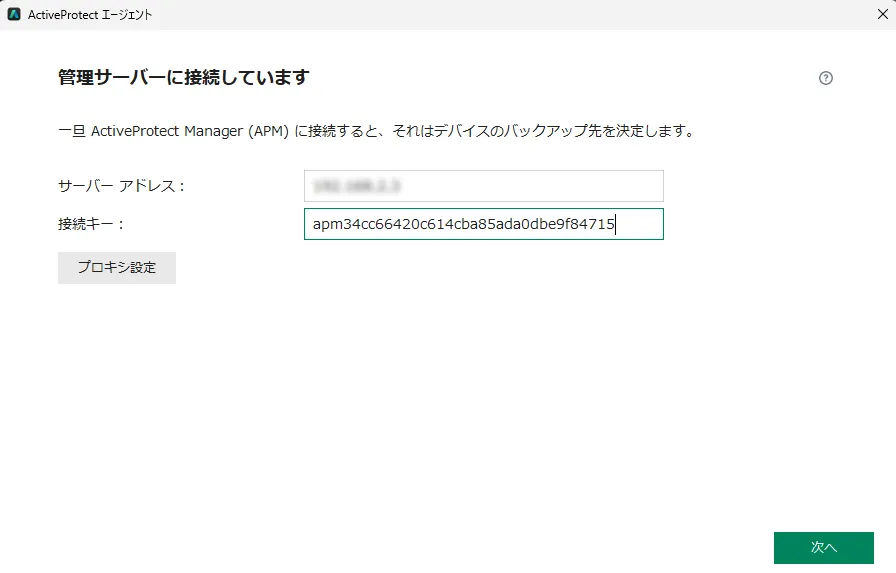896x573 pixels.
Task: Click the サーバー アドレス label
Action: [121, 186]
